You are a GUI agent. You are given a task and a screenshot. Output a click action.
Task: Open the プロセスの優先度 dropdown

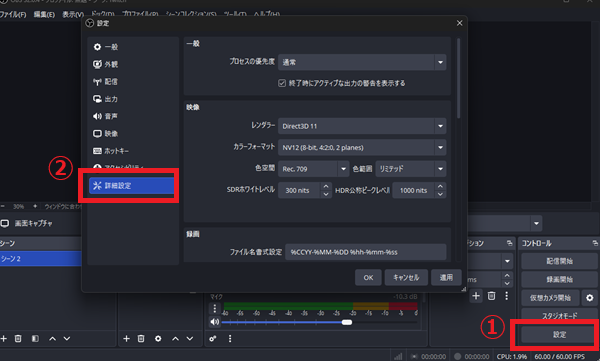tap(362, 62)
